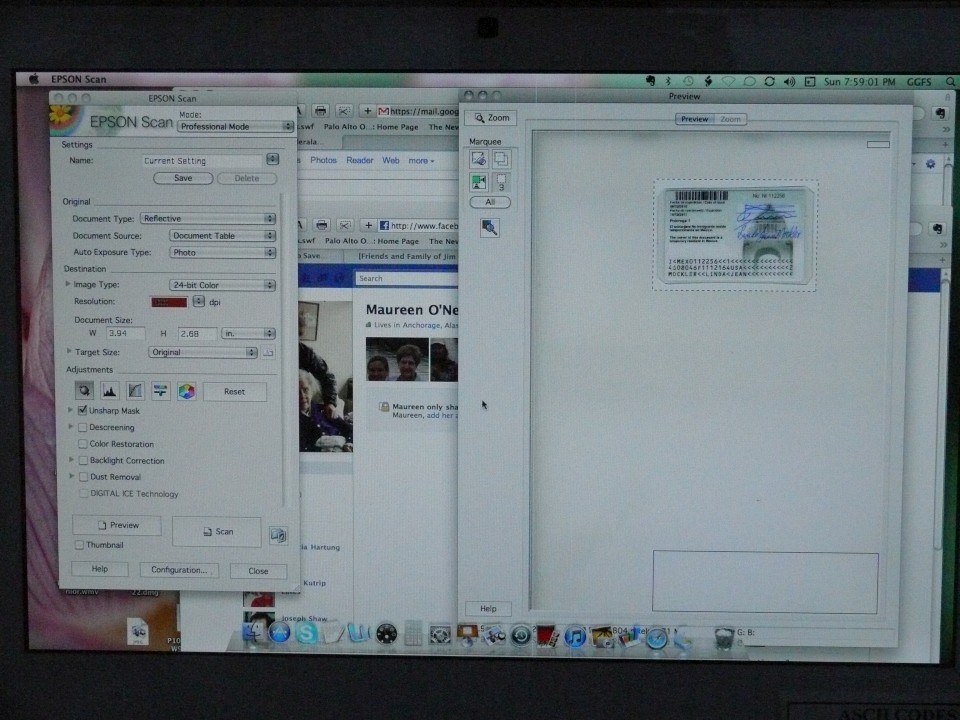Click the Close button in EPSON Scan
This screenshot has height=720, width=960.
(x=258, y=571)
